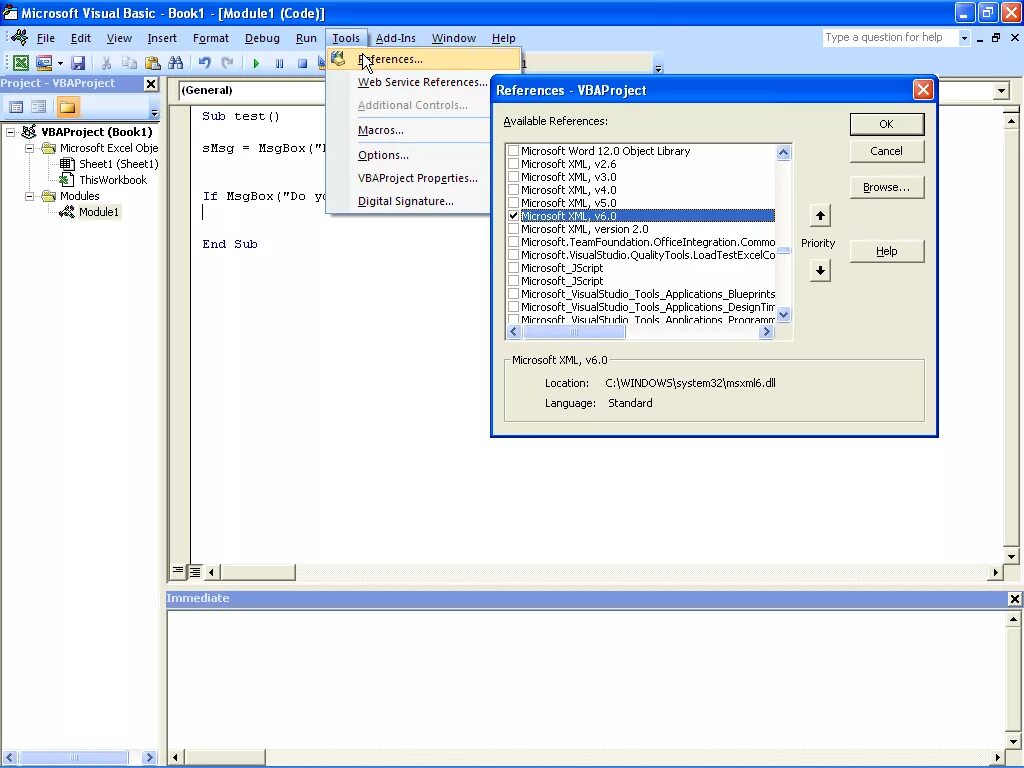The image size is (1024, 768).
Task: Select Module1 in project tree
Action: coord(99,212)
